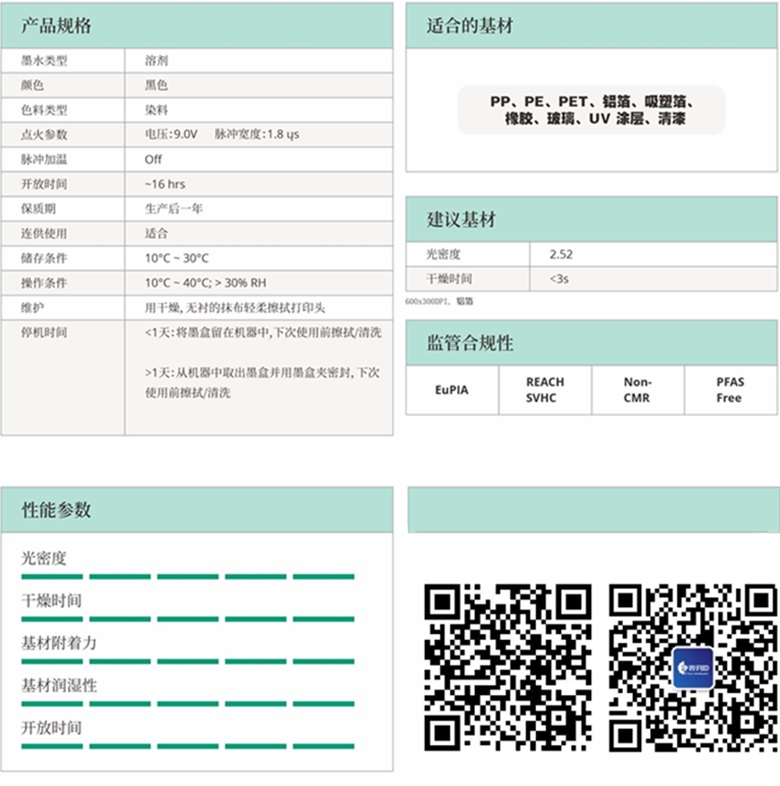Click the <1天 downtime instruction line
This screenshot has height=786, width=780.
click(263, 332)
